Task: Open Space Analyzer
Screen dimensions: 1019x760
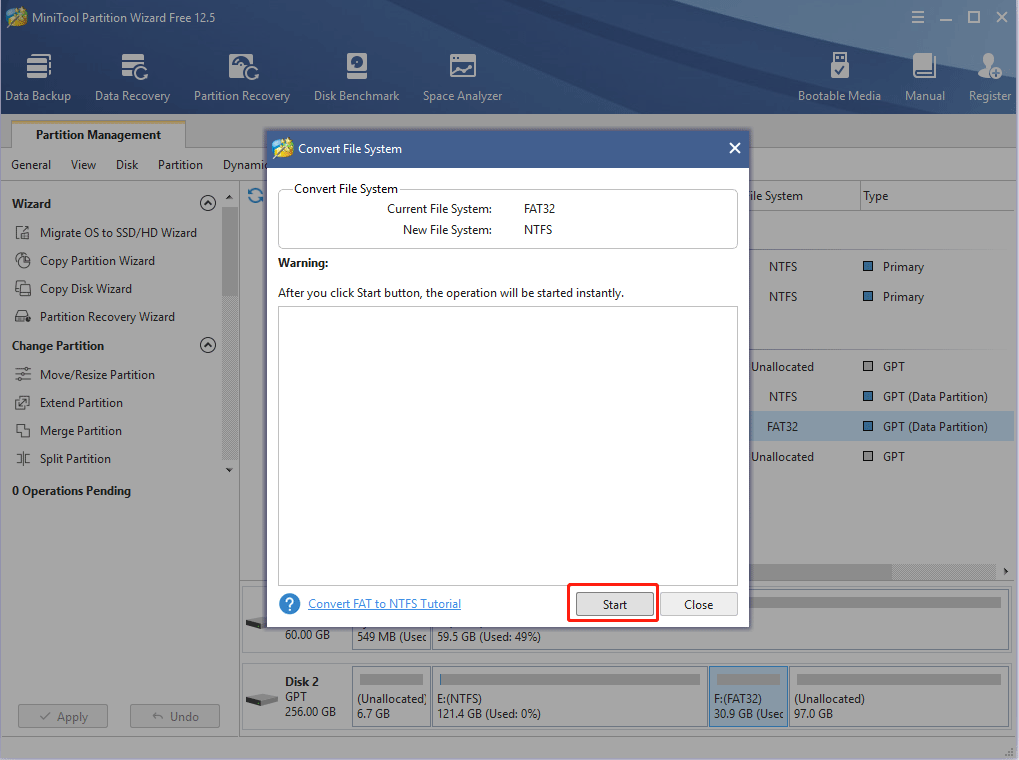Action: coord(462,78)
